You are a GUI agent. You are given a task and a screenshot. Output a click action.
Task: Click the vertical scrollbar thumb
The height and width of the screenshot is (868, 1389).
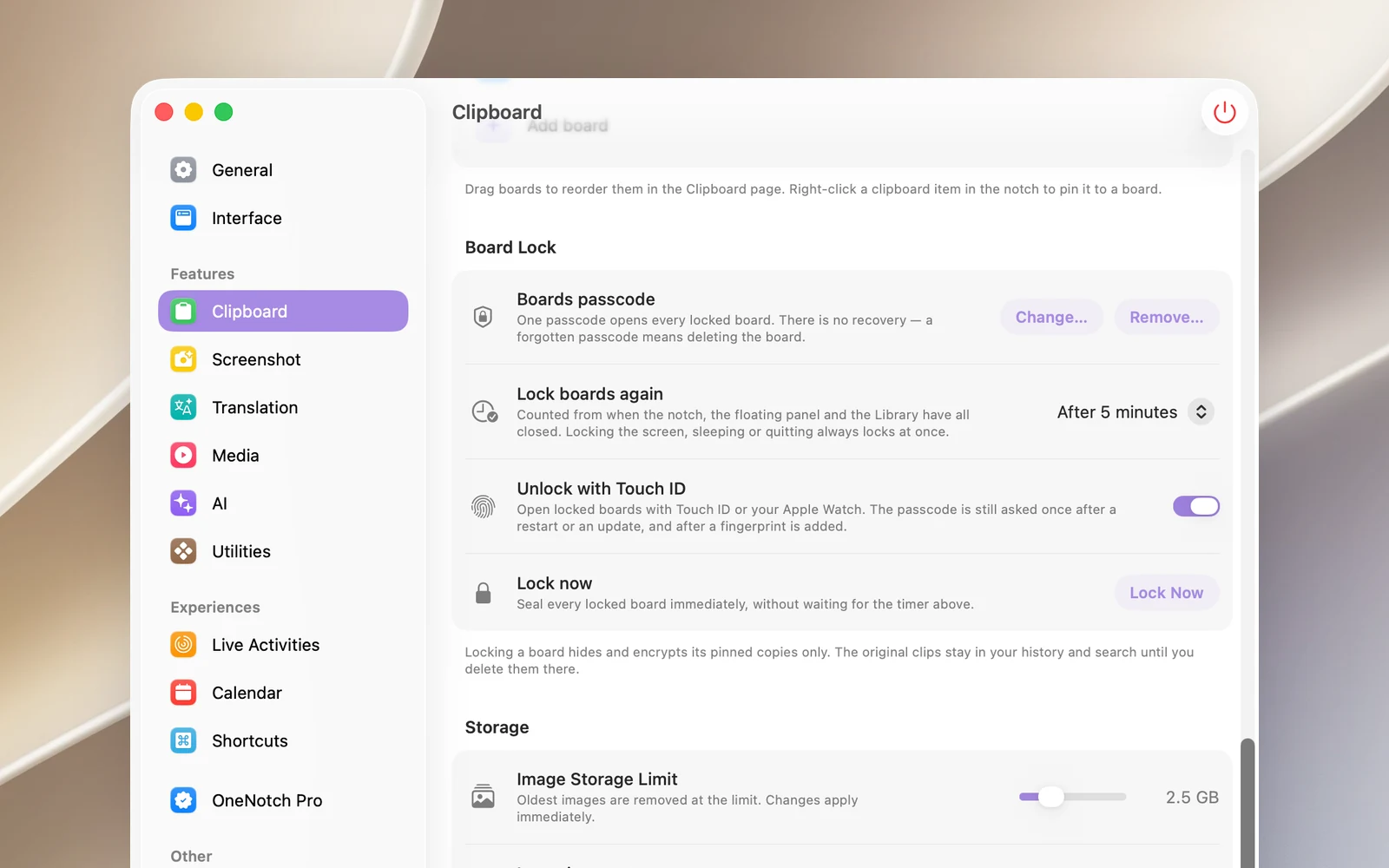1247,803
